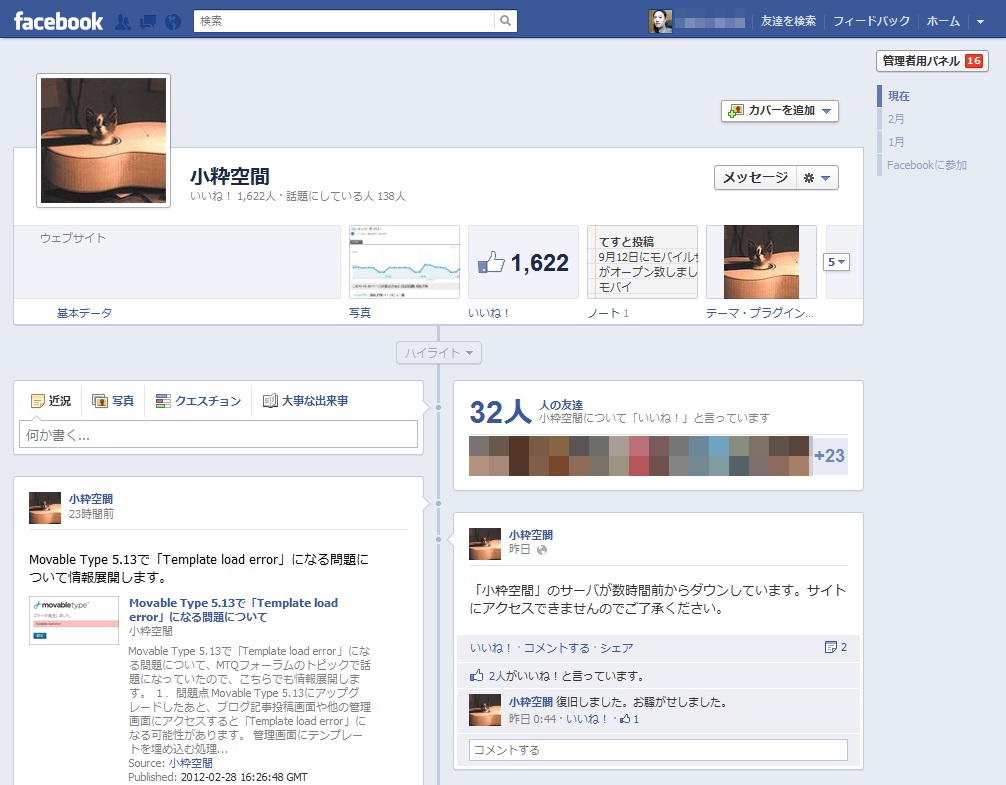Click the page avatar on server down post
Screen dimensions: 1006x785
485,544
